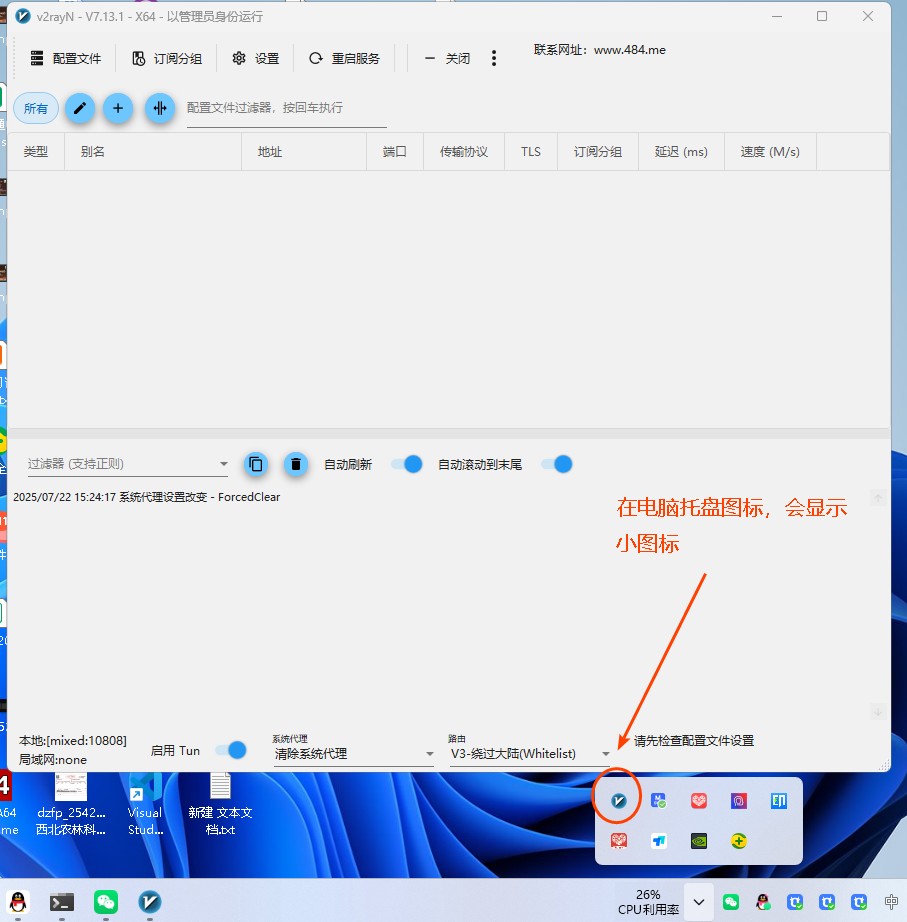Click the ForcedClear log message line
This screenshot has height=922, width=907.
[146, 497]
